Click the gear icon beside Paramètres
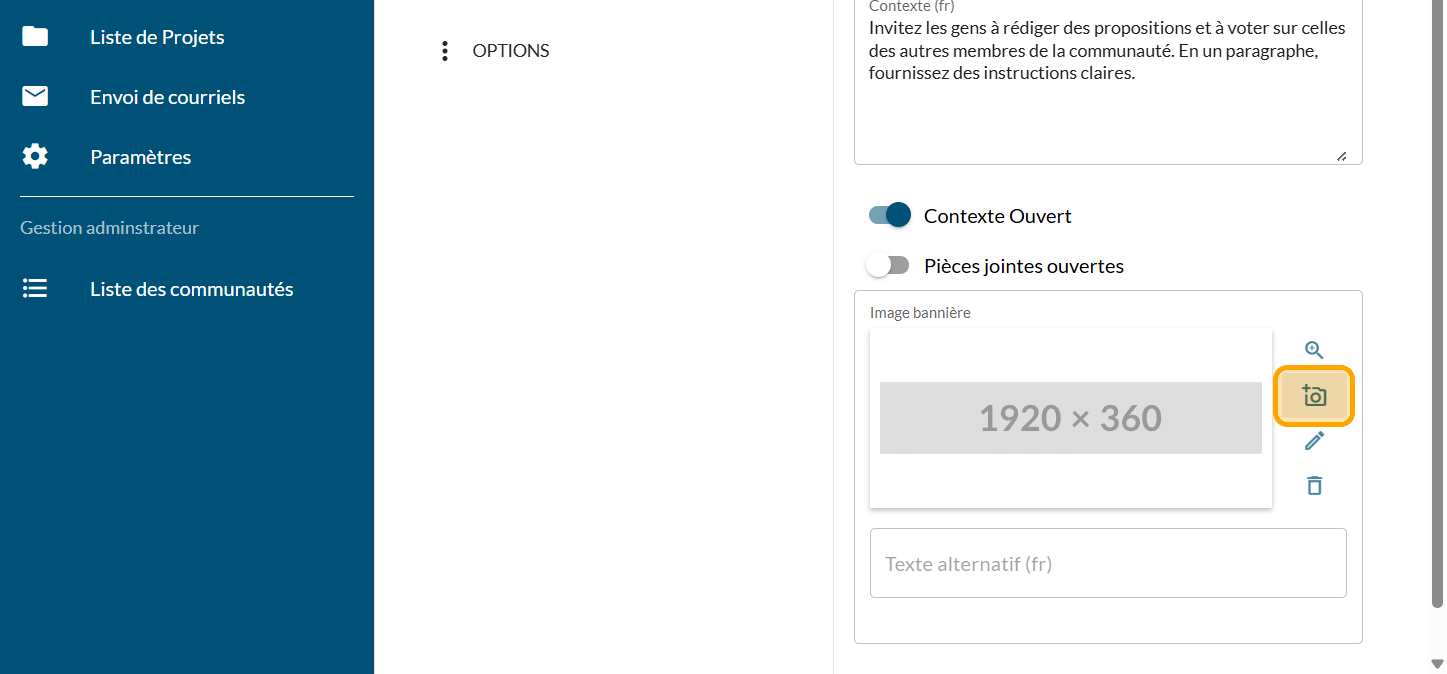 [35, 157]
